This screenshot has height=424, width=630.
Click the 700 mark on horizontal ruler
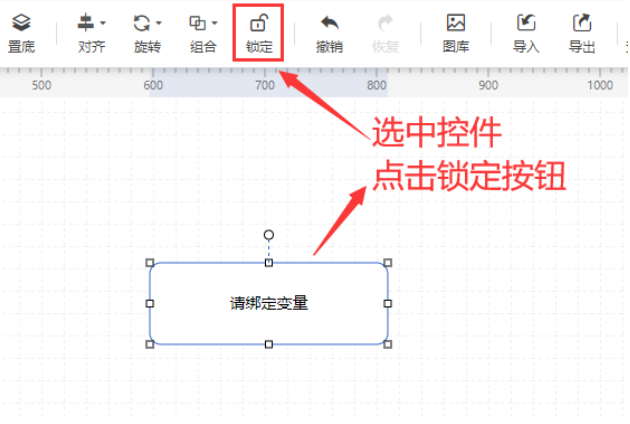pos(265,85)
